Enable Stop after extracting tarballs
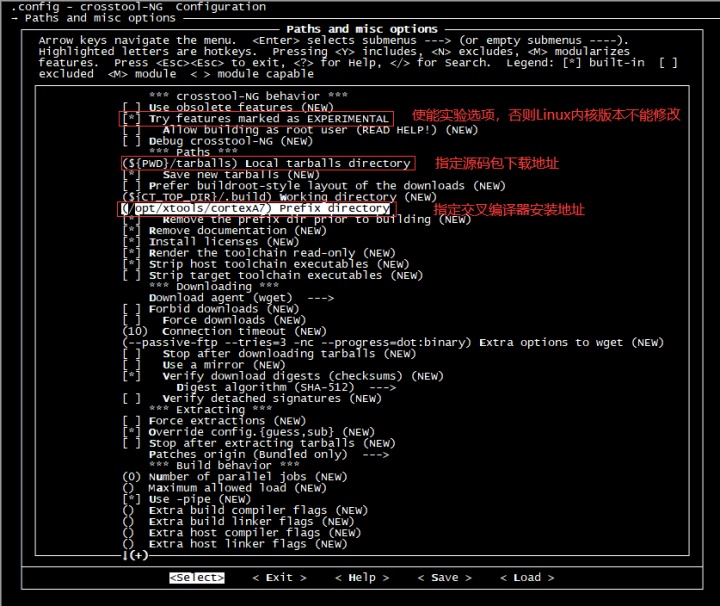720x606 pixels. [259, 443]
